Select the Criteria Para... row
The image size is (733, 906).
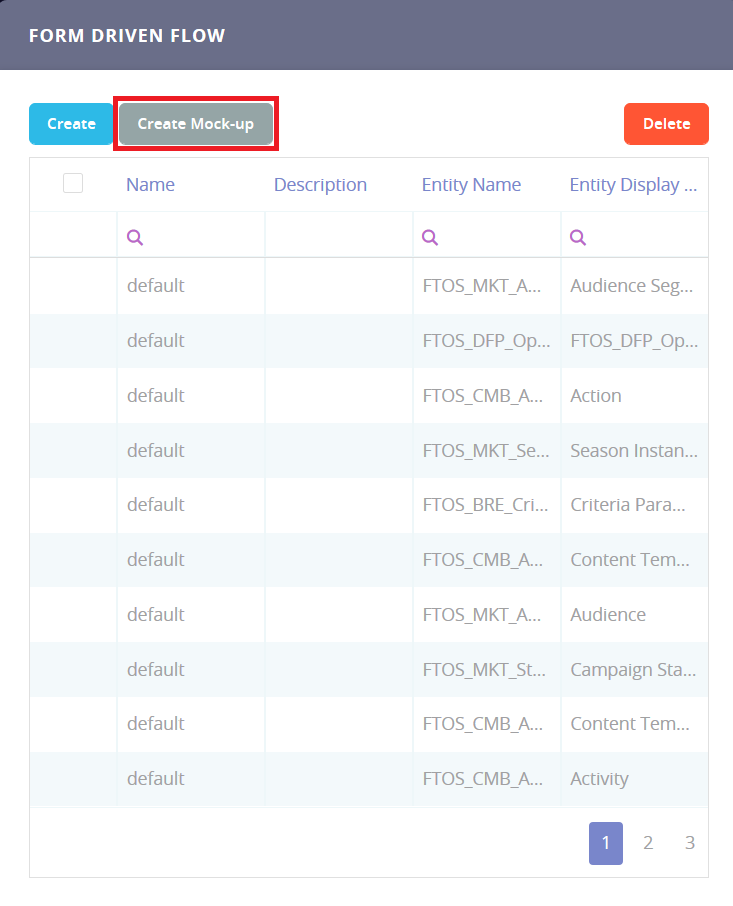point(628,505)
